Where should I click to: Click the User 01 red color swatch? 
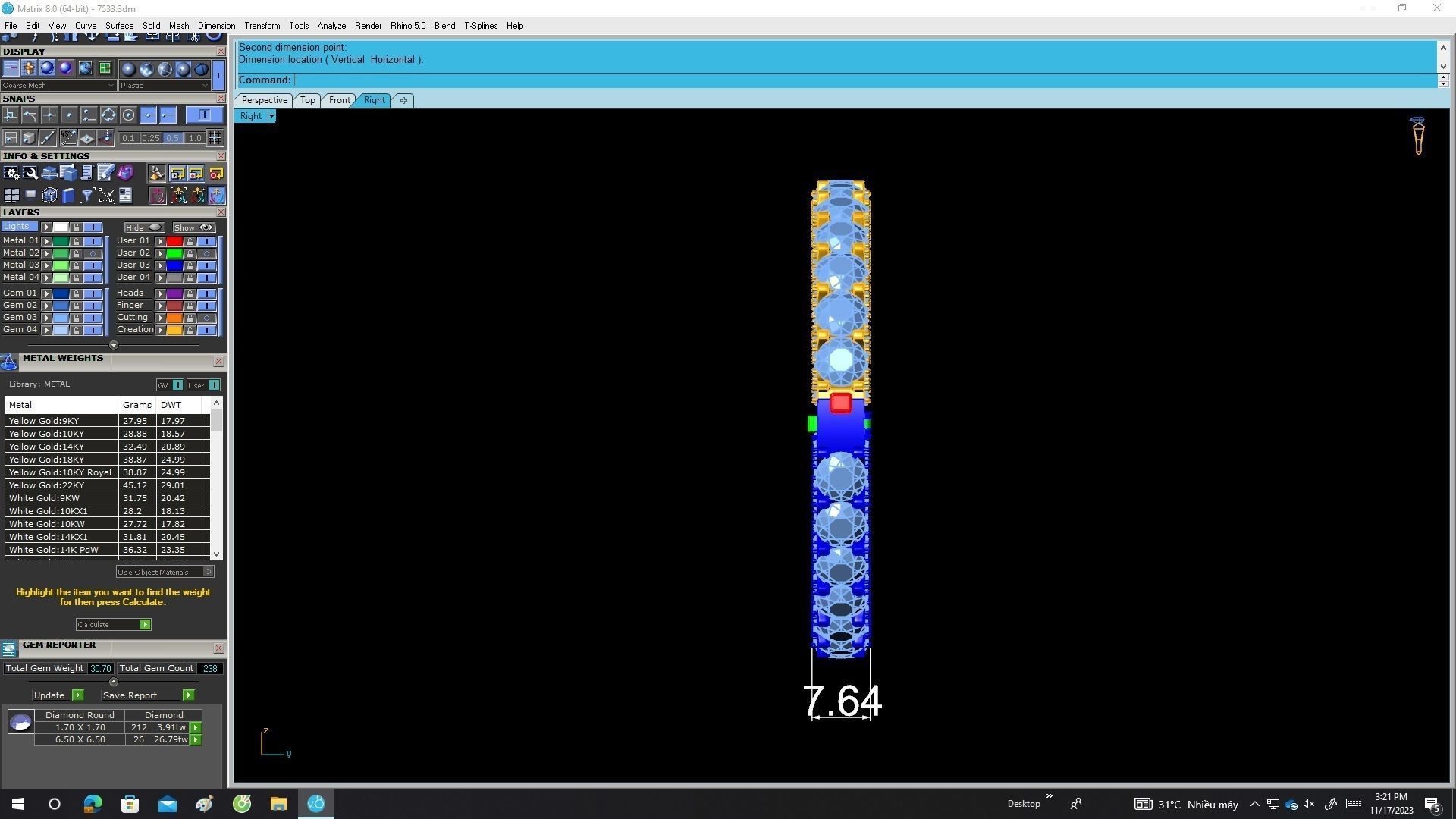[174, 241]
